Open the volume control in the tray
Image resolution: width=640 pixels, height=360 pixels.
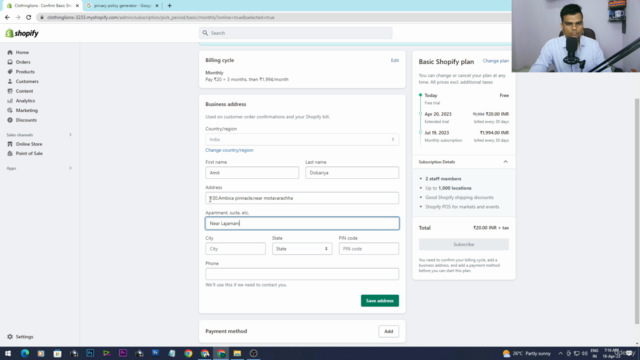click(x=584, y=353)
